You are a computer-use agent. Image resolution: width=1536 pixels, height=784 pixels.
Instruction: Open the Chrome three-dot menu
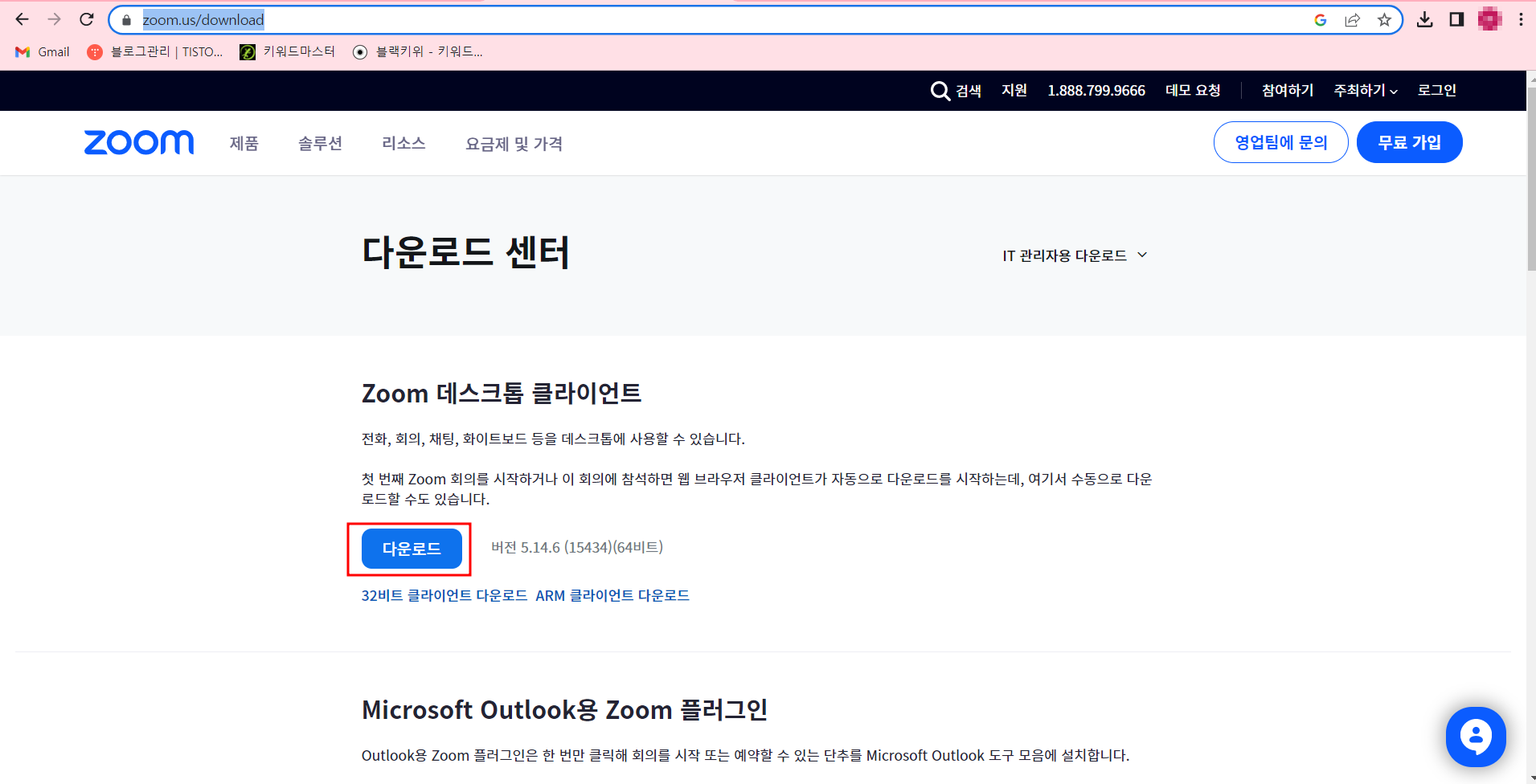[1521, 19]
